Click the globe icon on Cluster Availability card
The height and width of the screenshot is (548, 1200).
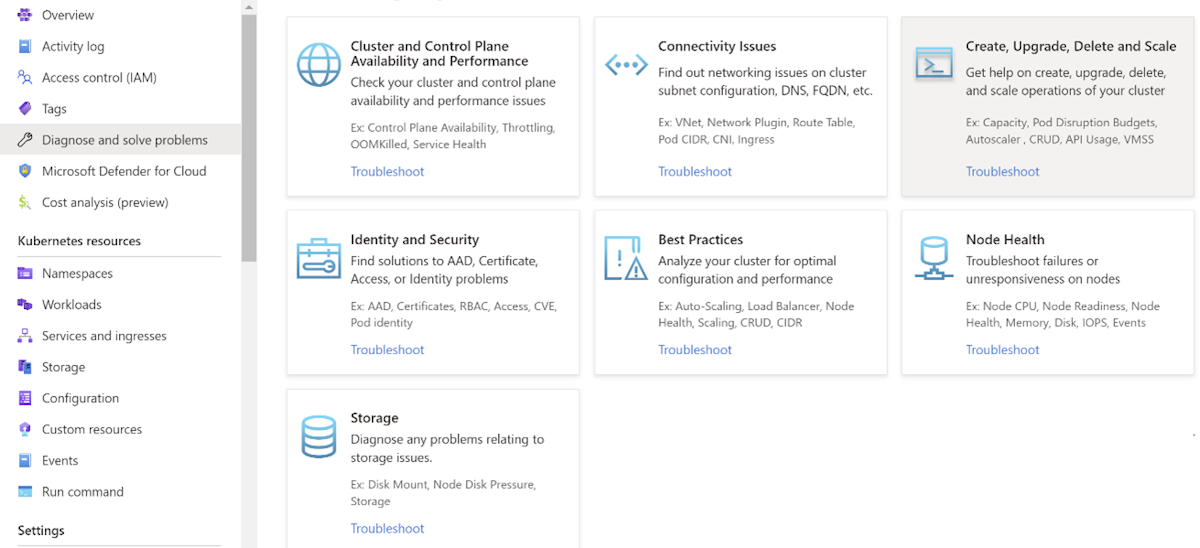[x=319, y=66]
